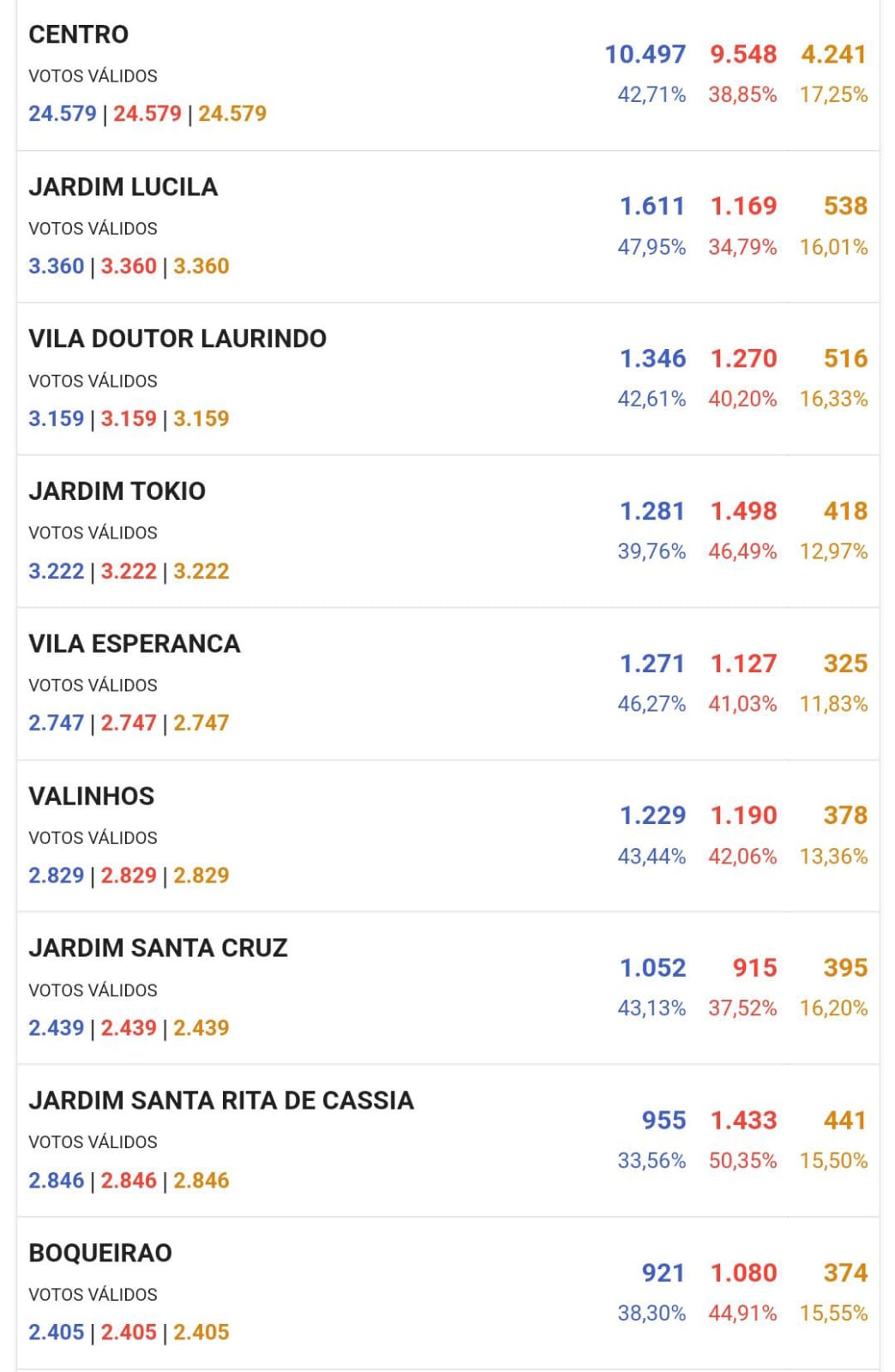Click the blue 10.497 vote count

point(645,54)
